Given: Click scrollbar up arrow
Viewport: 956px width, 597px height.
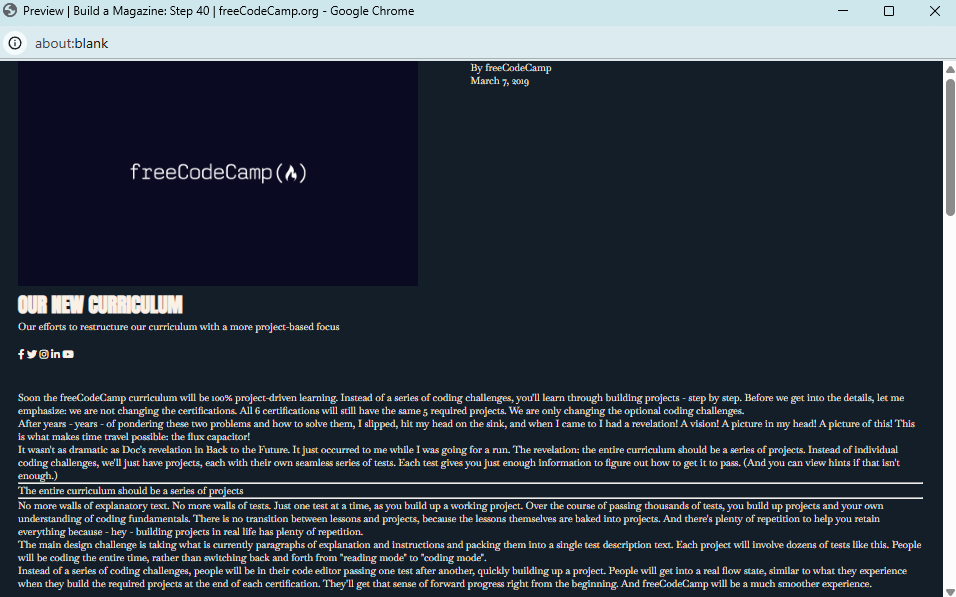Looking at the screenshot, I should (949, 69).
